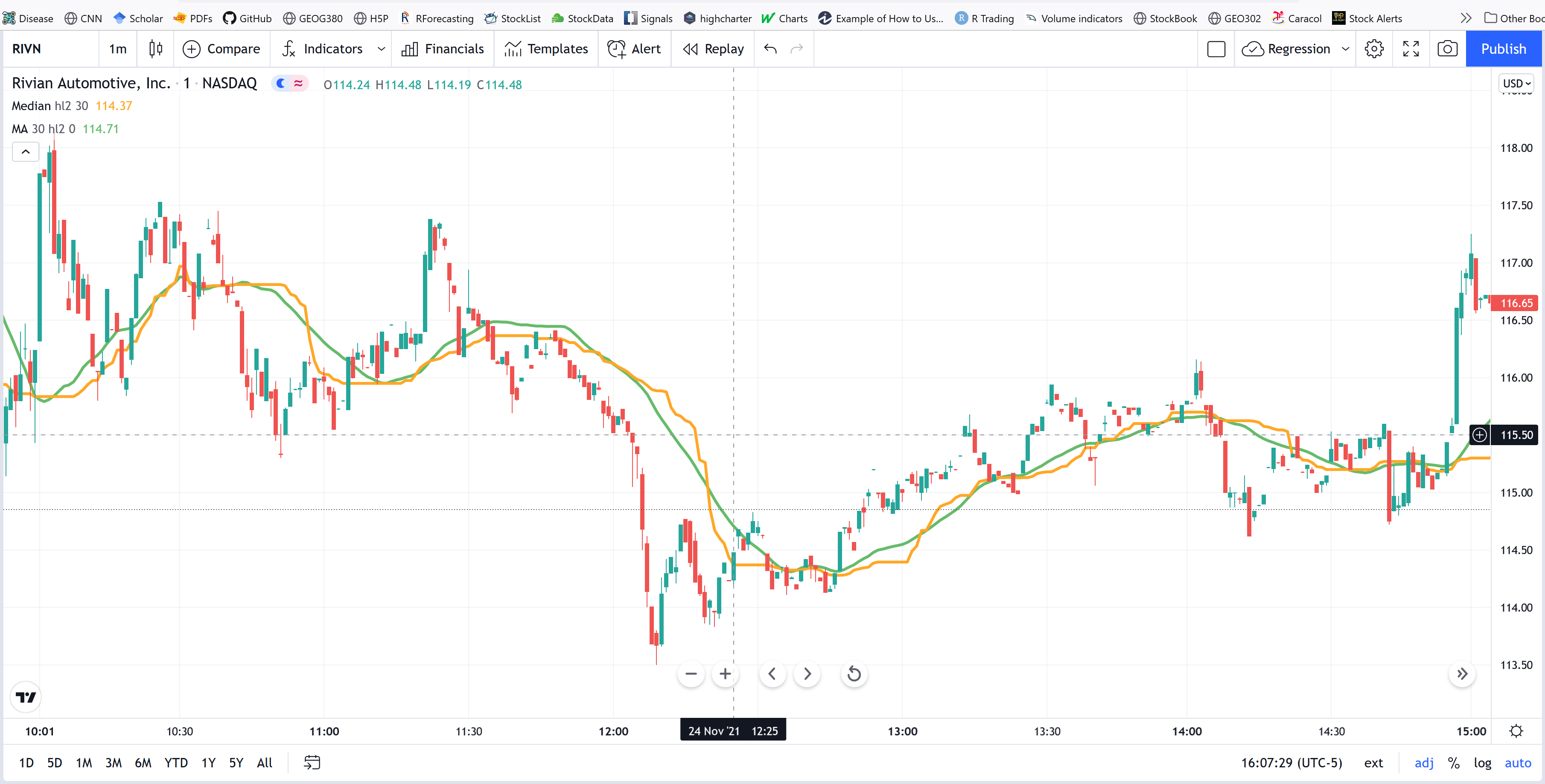Open the Stock Alerts bookmark
1545x784 pixels.
pyautogui.click(x=1367, y=18)
